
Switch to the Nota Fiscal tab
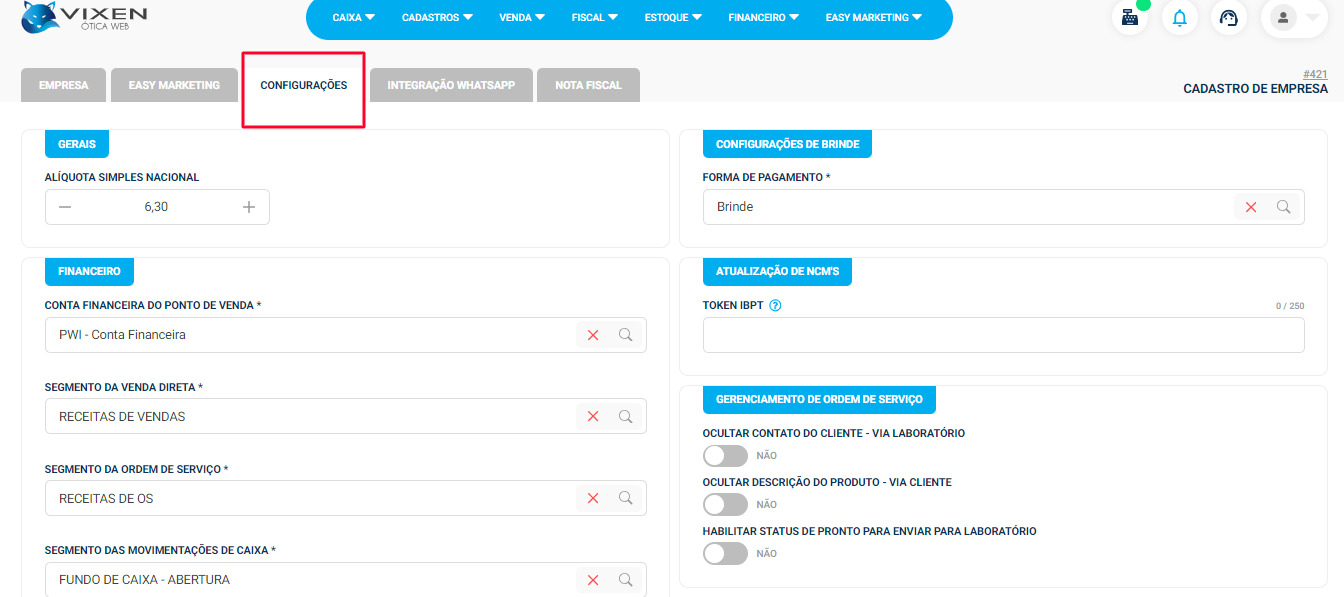[x=588, y=86]
